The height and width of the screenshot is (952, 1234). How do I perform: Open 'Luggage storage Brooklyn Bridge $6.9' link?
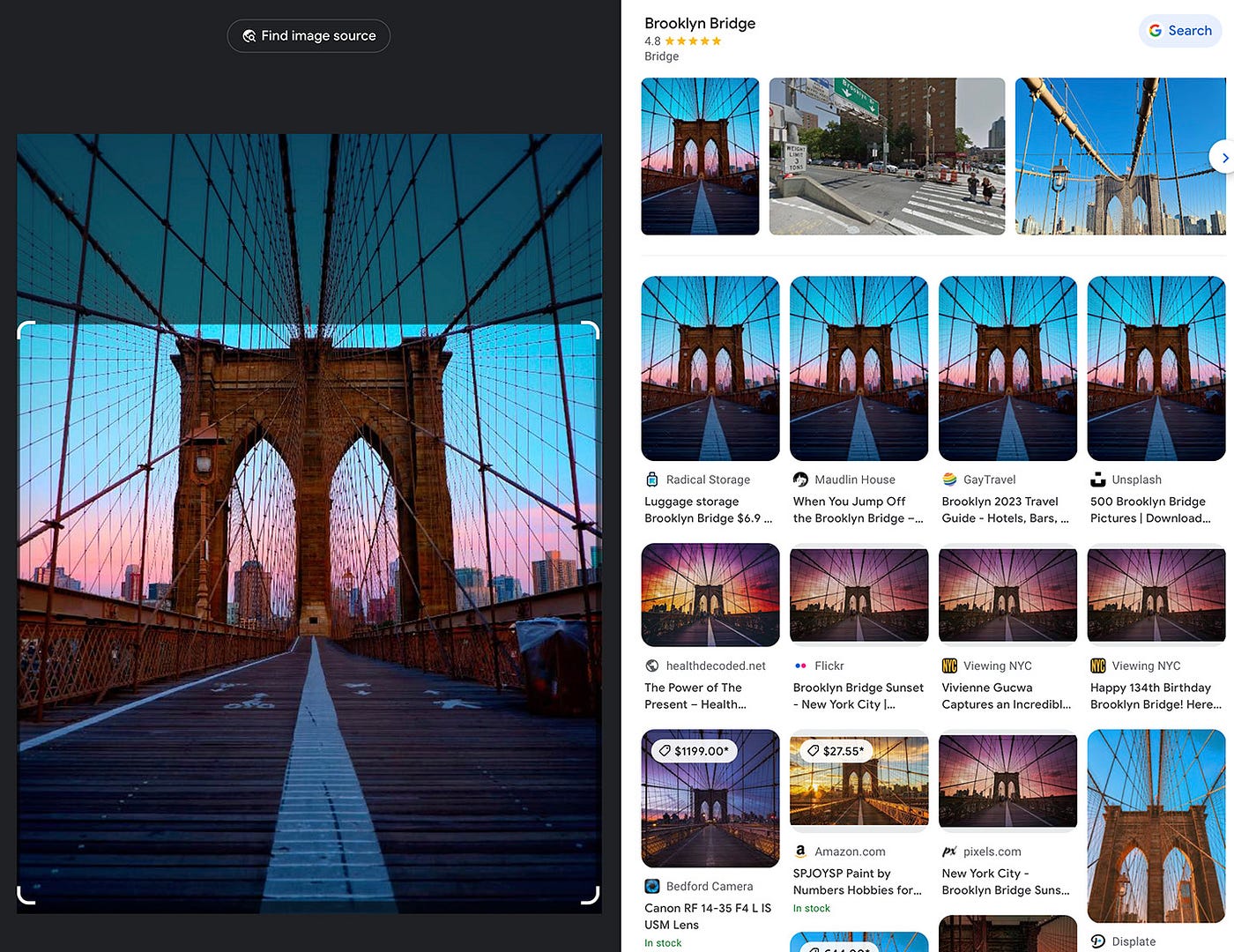point(708,509)
